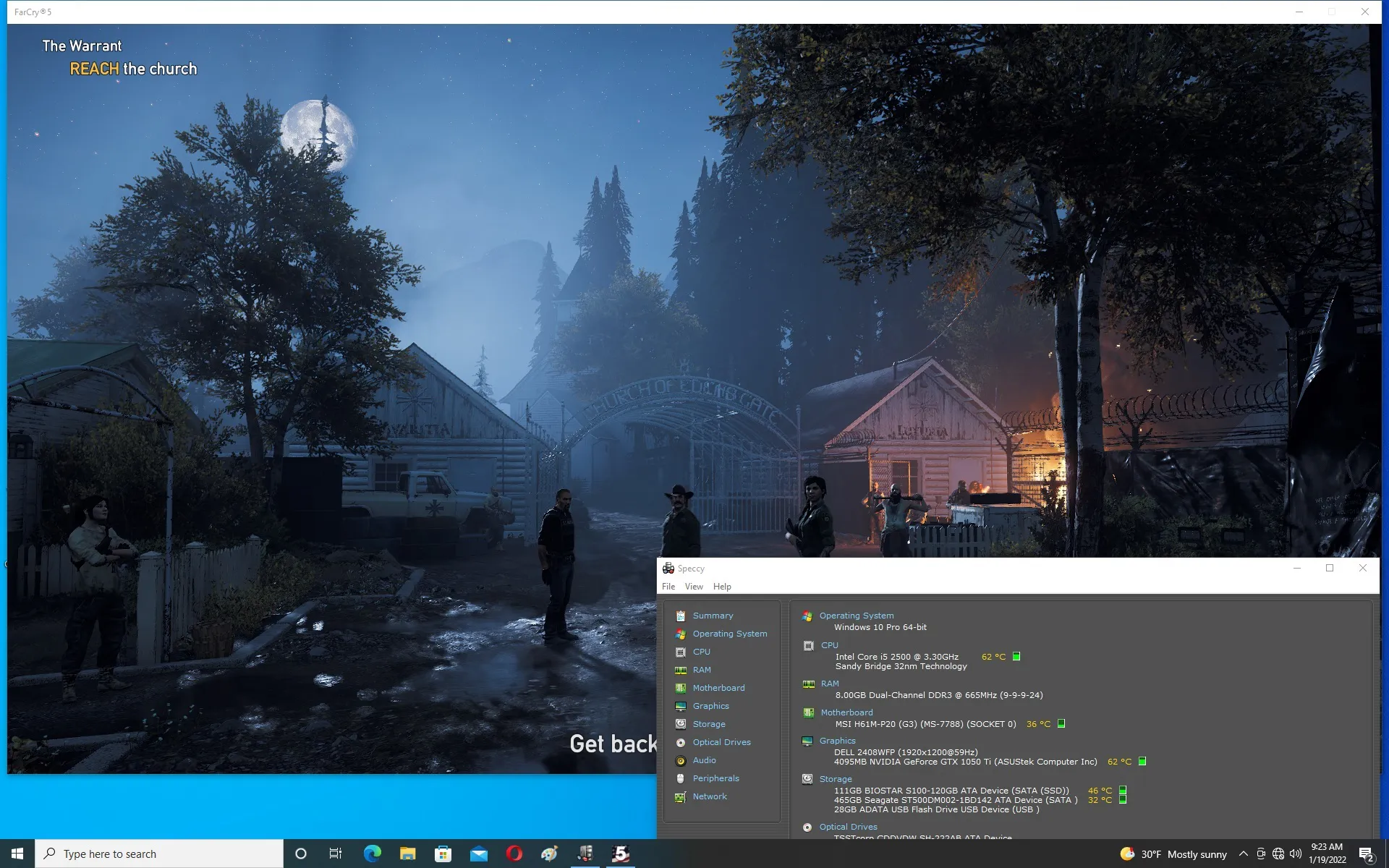Click Motherboard heading link in summary pane
The height and width of the screenshot is (868, 1389).
pyautogui.click(x=846, y=712)
